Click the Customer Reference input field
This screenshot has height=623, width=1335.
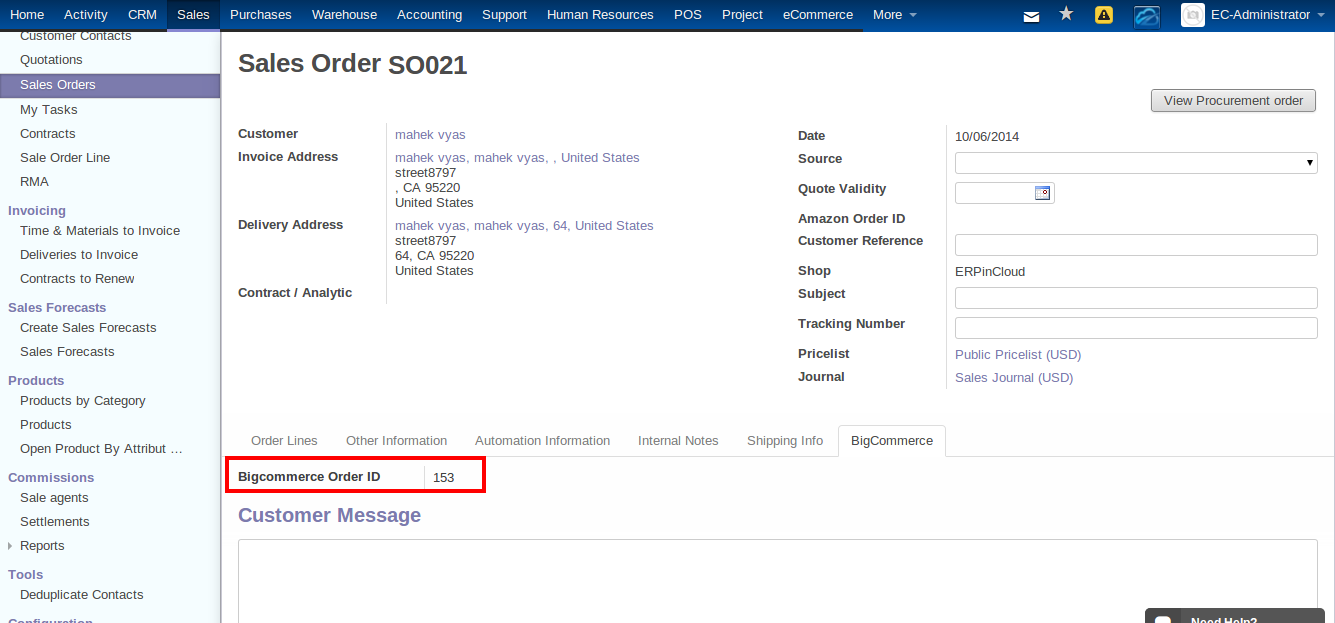coord(1135,244)
